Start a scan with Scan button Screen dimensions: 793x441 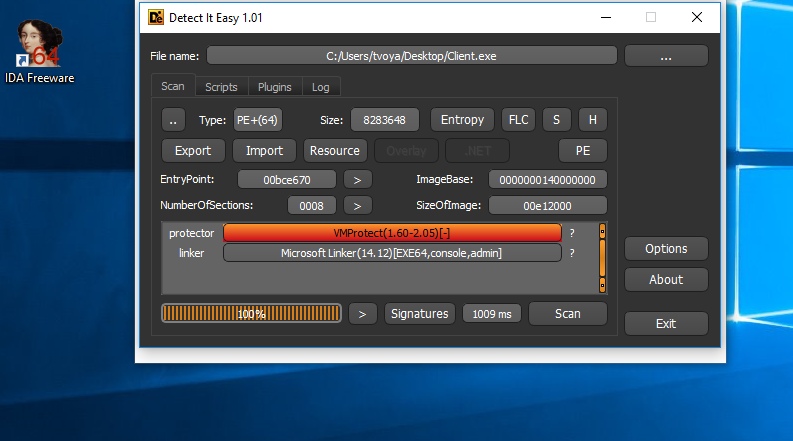567,314
